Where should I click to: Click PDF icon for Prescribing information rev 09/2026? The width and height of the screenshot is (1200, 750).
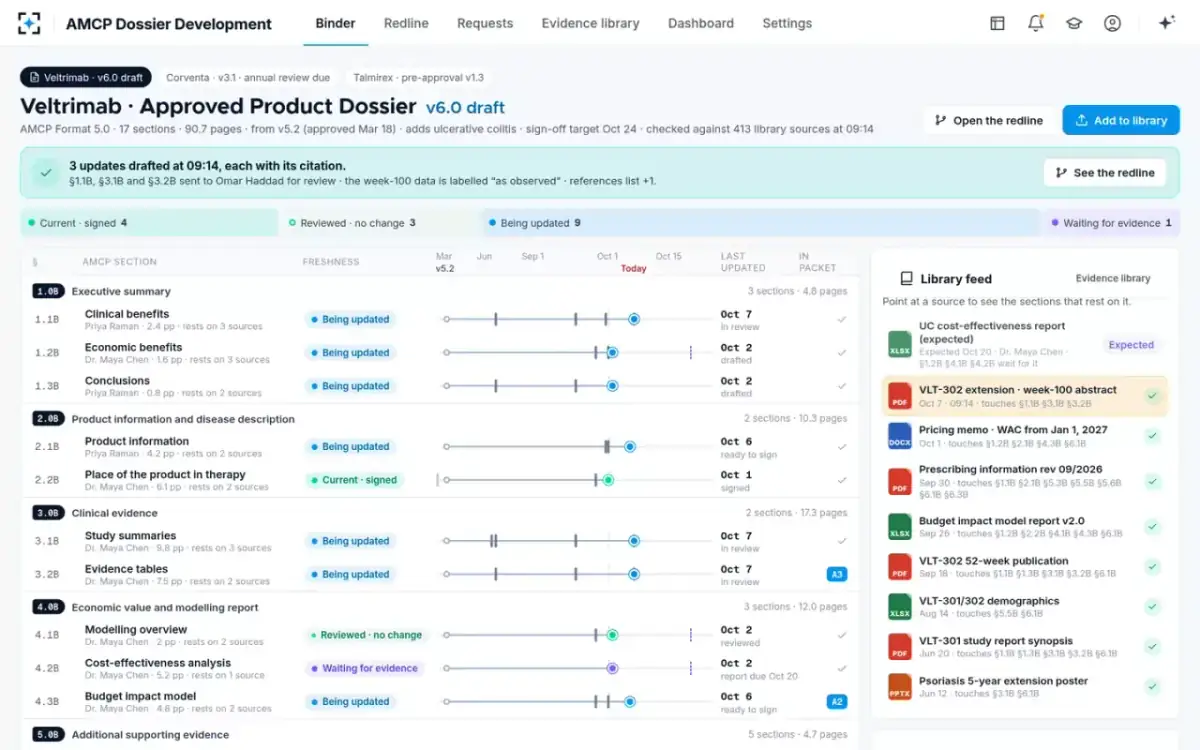[x=900, y=481]
